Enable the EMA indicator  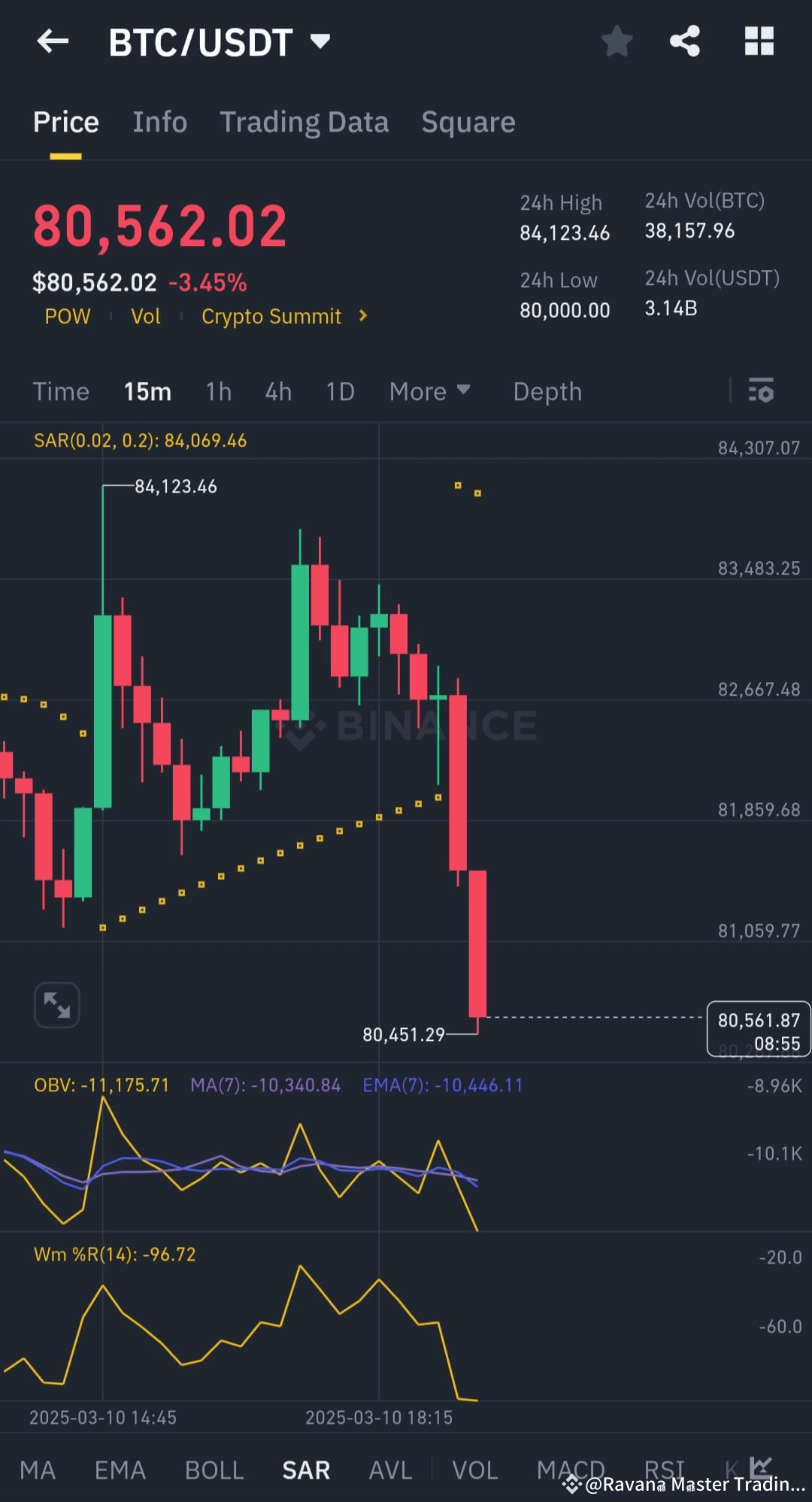pyautogui.click(x=120, y=1470)
